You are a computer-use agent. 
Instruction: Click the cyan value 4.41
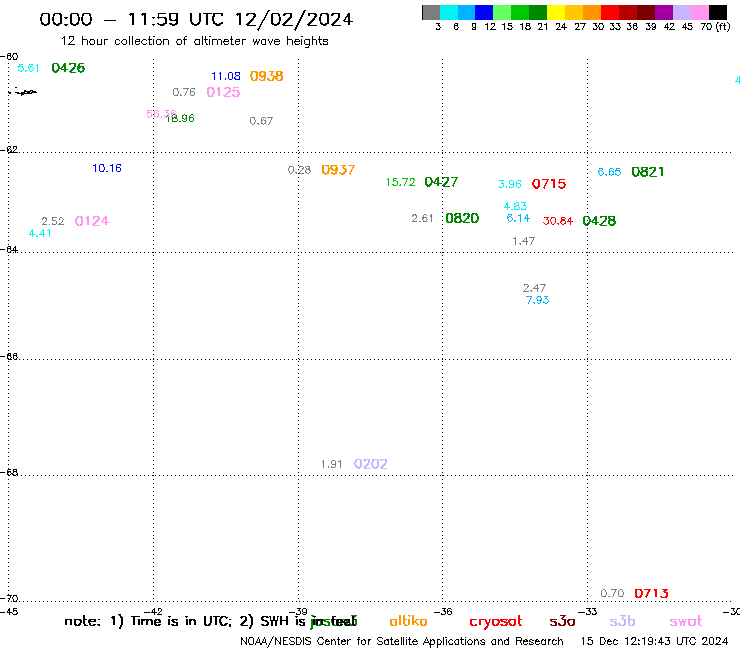(40, 234)
